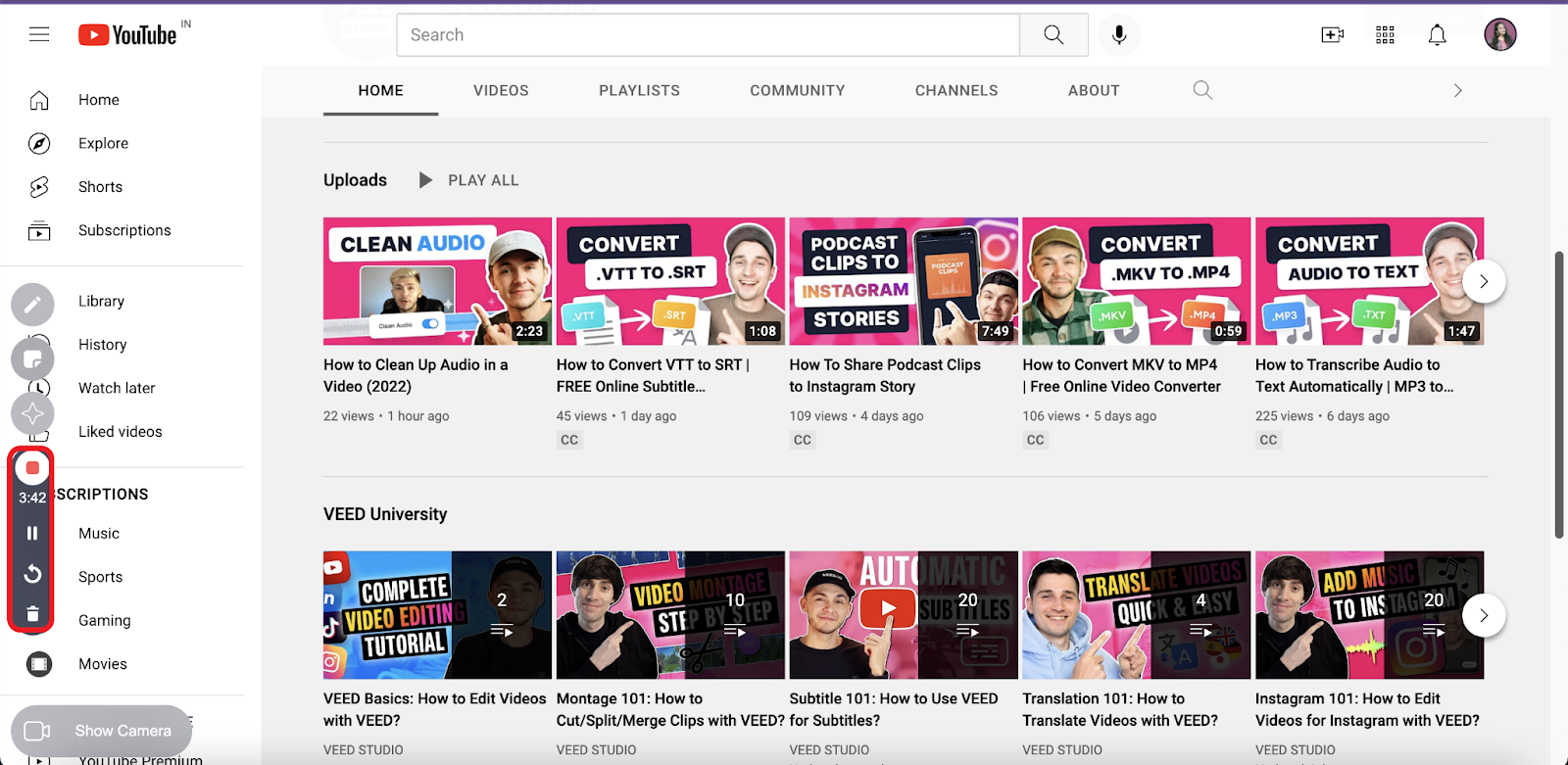Click the Explore compass icon
Image resolution: width=1568 pixels, height=765 pixels.
click(x=39, y=143)
